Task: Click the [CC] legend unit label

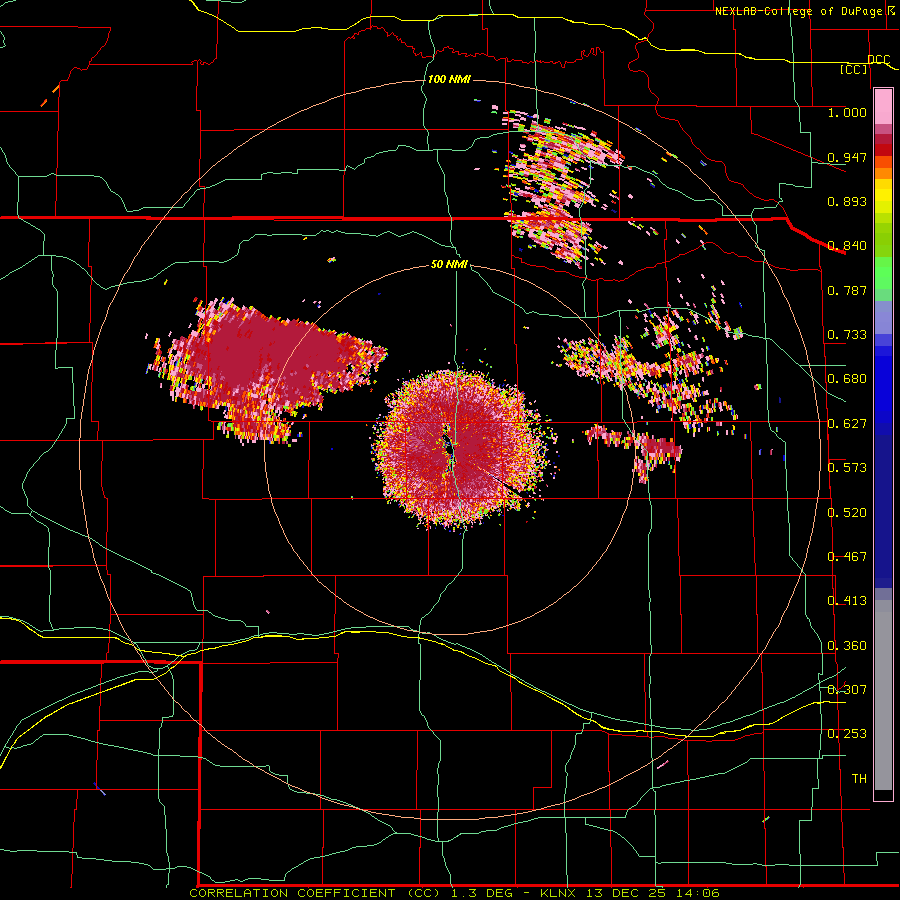Action: pyautogui.click(x=854, y=69)
